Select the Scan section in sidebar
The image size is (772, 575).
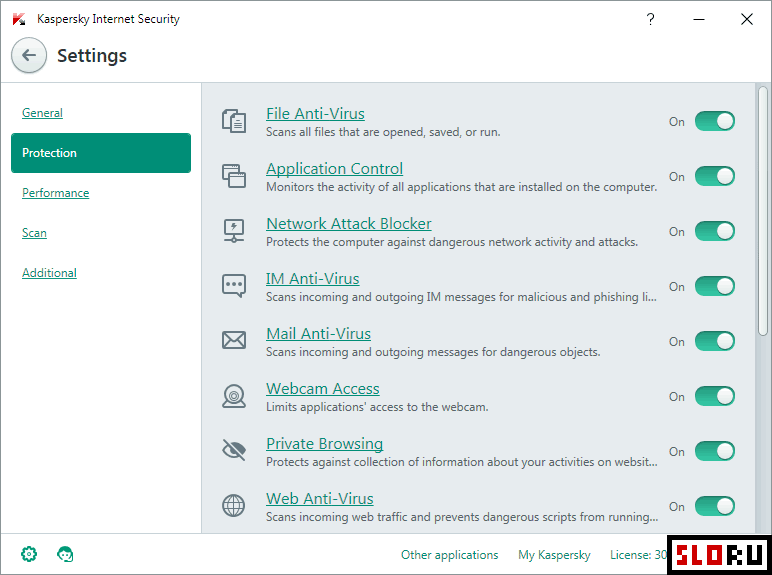(x=34, y=232)
